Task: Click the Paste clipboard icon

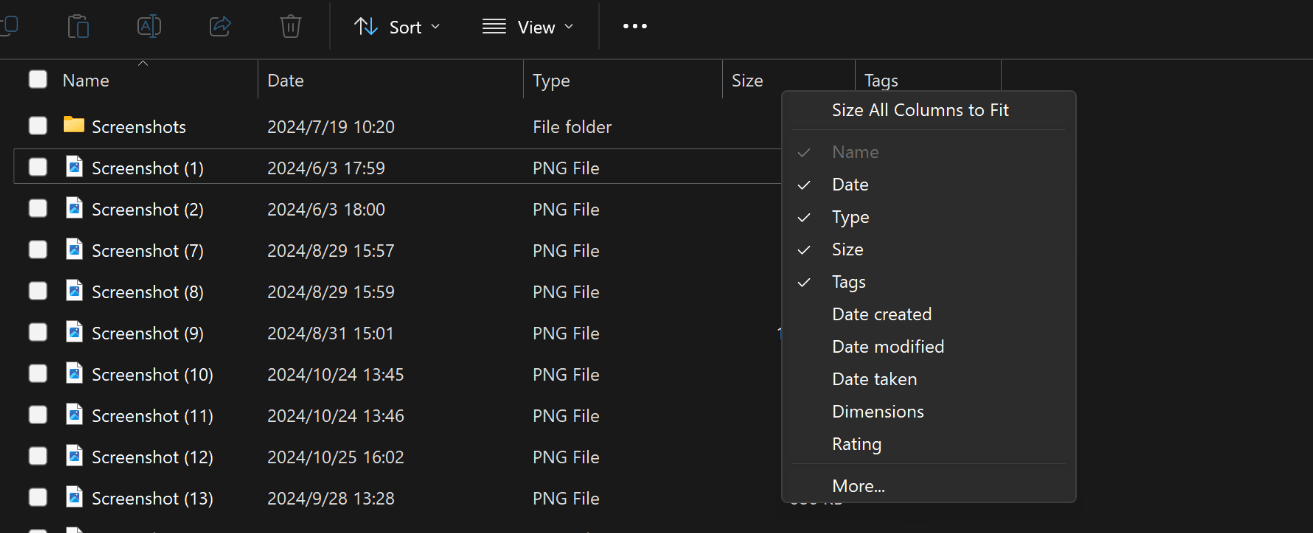Action: 78,27
